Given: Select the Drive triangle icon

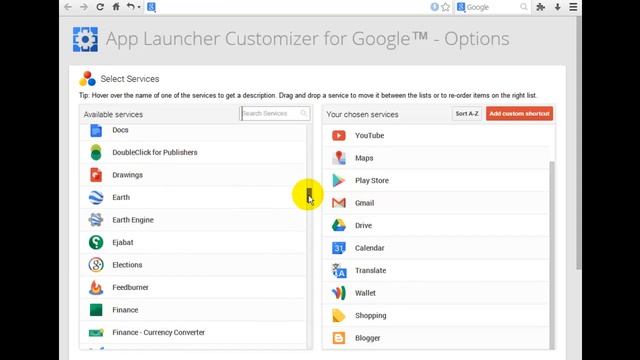Looking at the screenshot, I should pyautogui.click(x=339, y=225).
